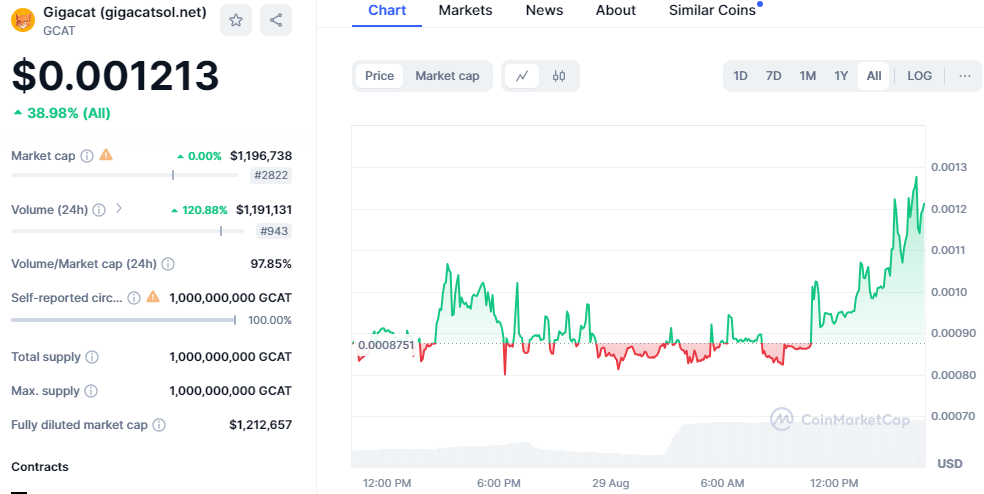Click the Self-reported circ... label
The width and height of the screenshot is (984, 494).
pos(67,298)
